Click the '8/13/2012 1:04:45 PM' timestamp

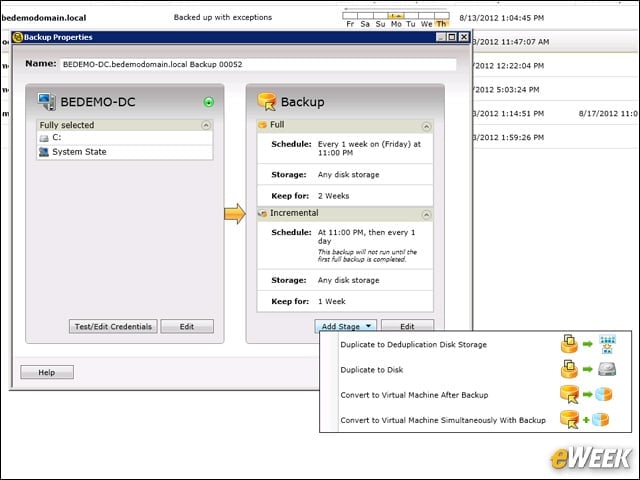point(502,18)
